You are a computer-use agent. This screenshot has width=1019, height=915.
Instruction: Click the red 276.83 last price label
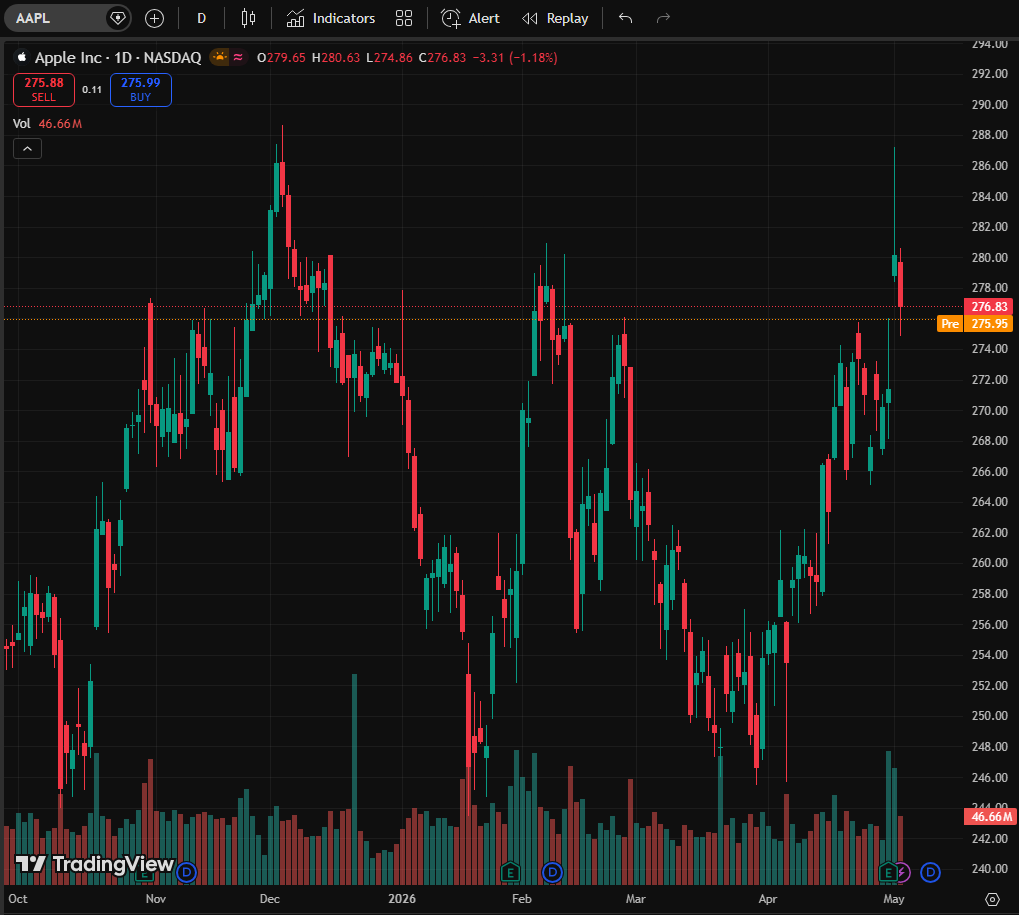[988, 307]
